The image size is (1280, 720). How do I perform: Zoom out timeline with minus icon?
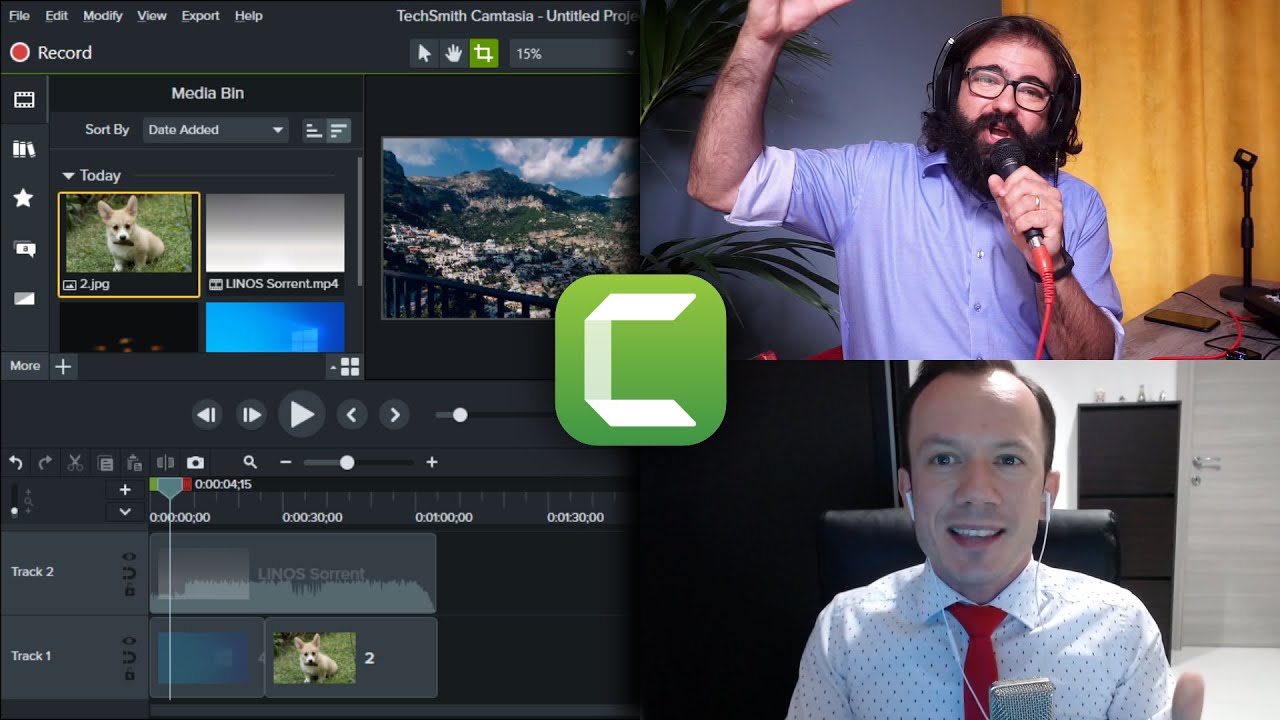[285, 462]
